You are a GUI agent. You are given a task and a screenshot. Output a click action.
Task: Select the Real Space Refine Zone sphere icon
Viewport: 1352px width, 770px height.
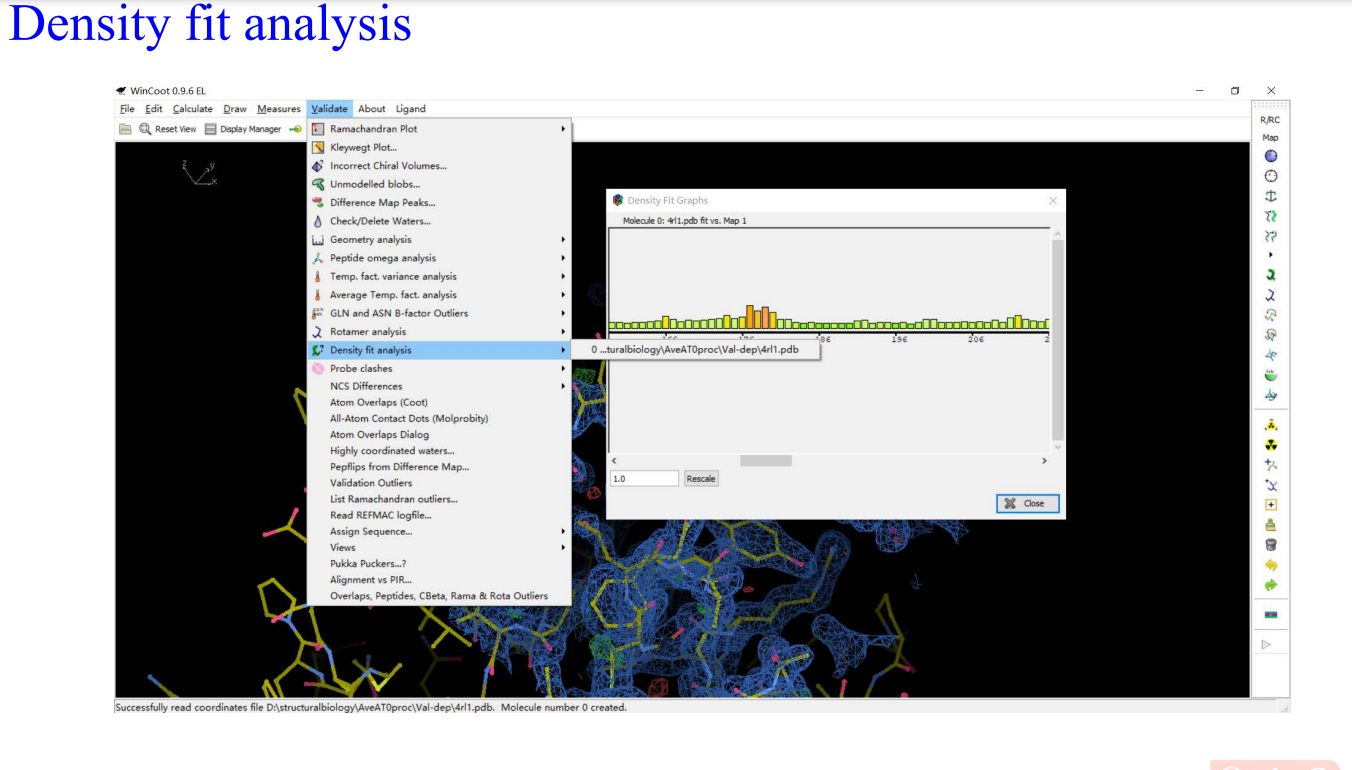tap(1271, 156)
